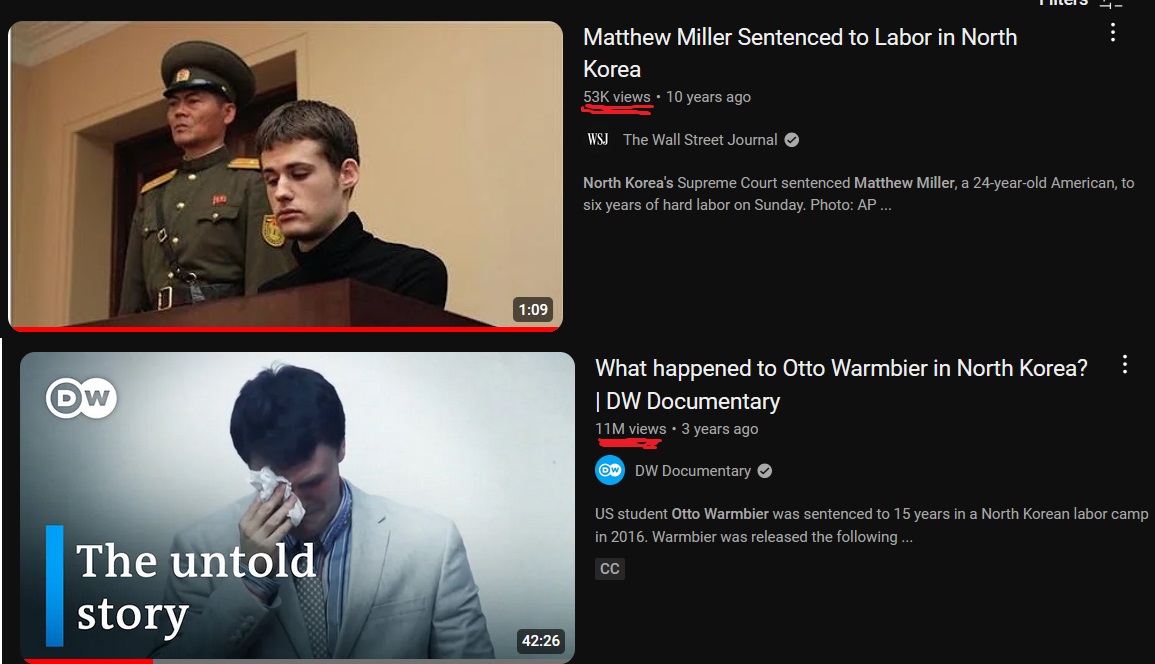Click the red watch-progress bar under Miller thumbnail

click(285, 329)
